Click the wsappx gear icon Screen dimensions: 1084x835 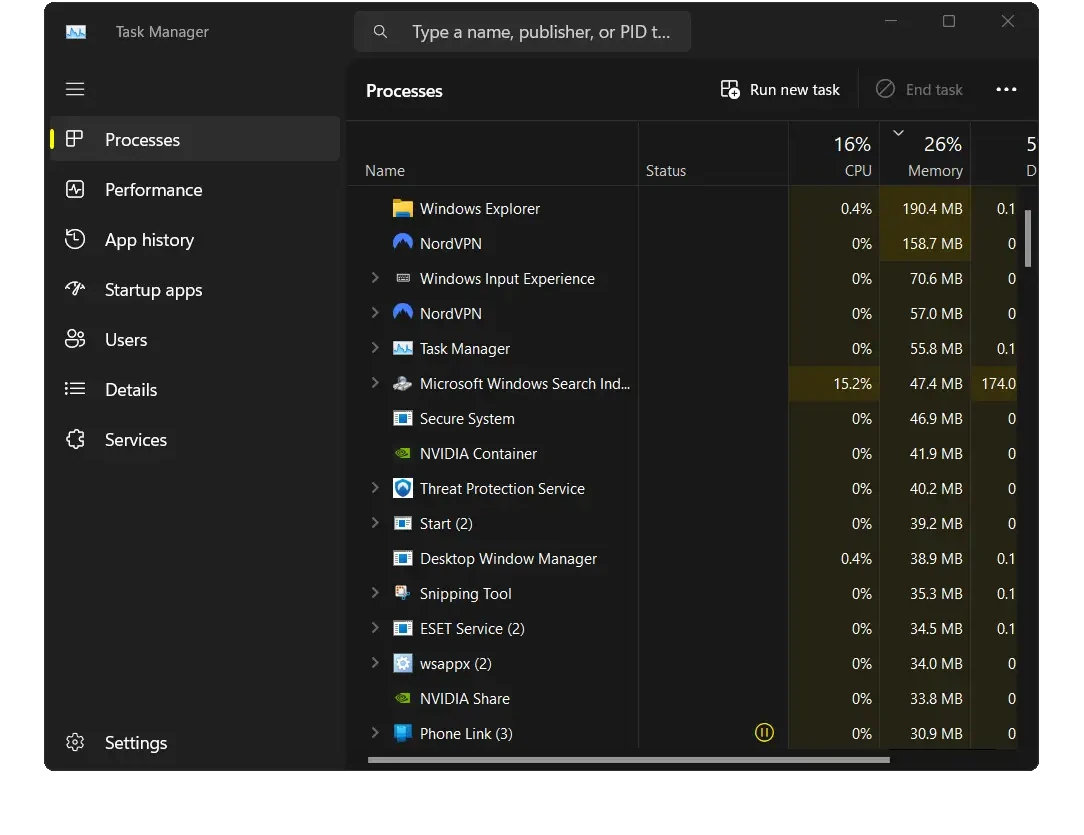coord(402,663)
